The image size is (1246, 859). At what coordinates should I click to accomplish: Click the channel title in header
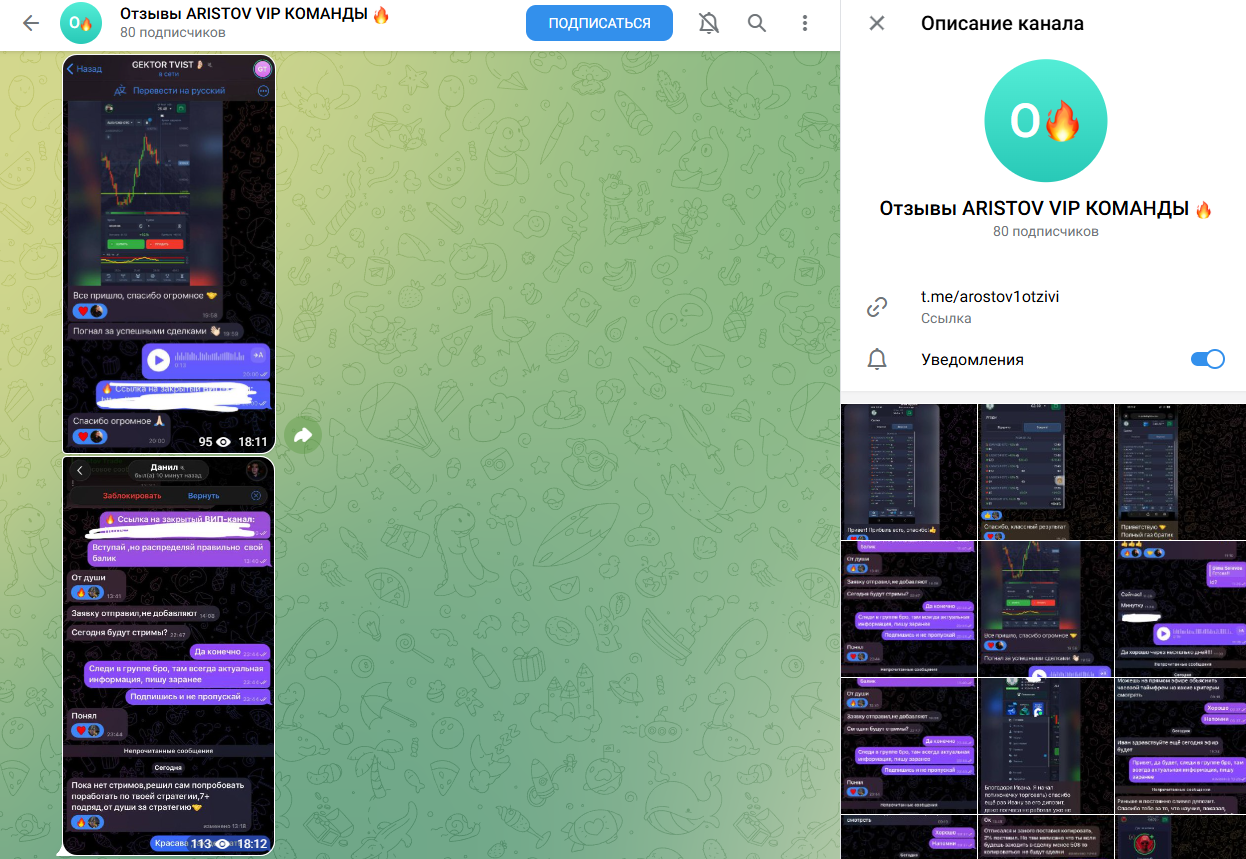pyautogui.click(x=255, y=15)
